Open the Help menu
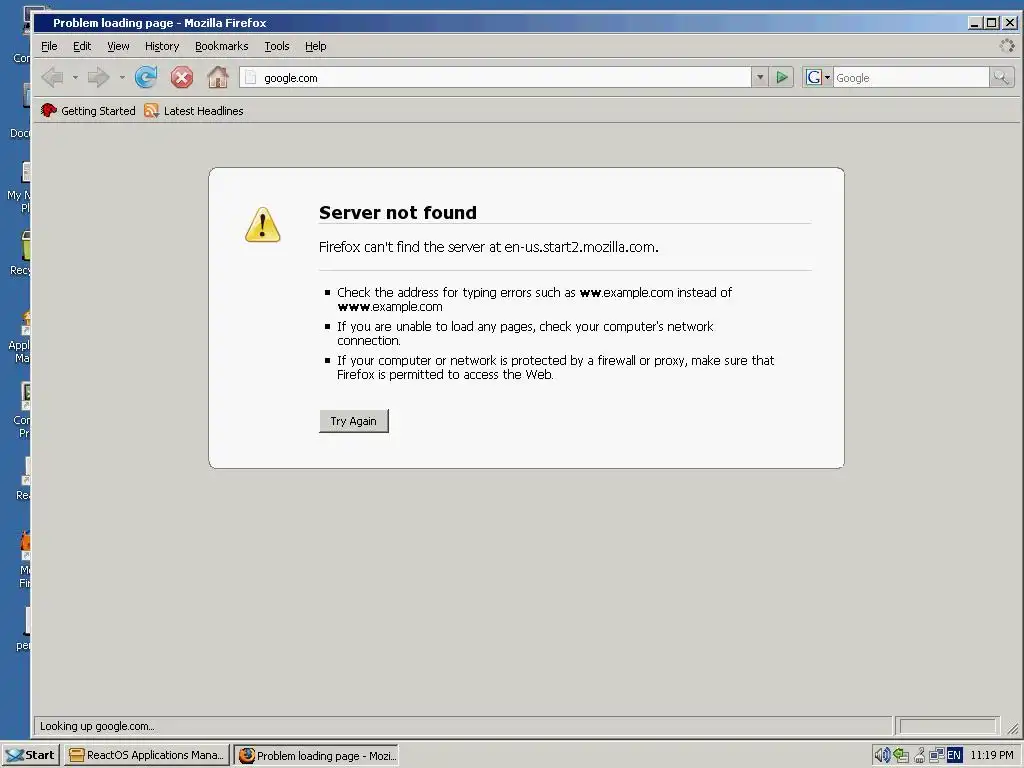The height and width of the screenshot is (768, 1024). [315, 46]
